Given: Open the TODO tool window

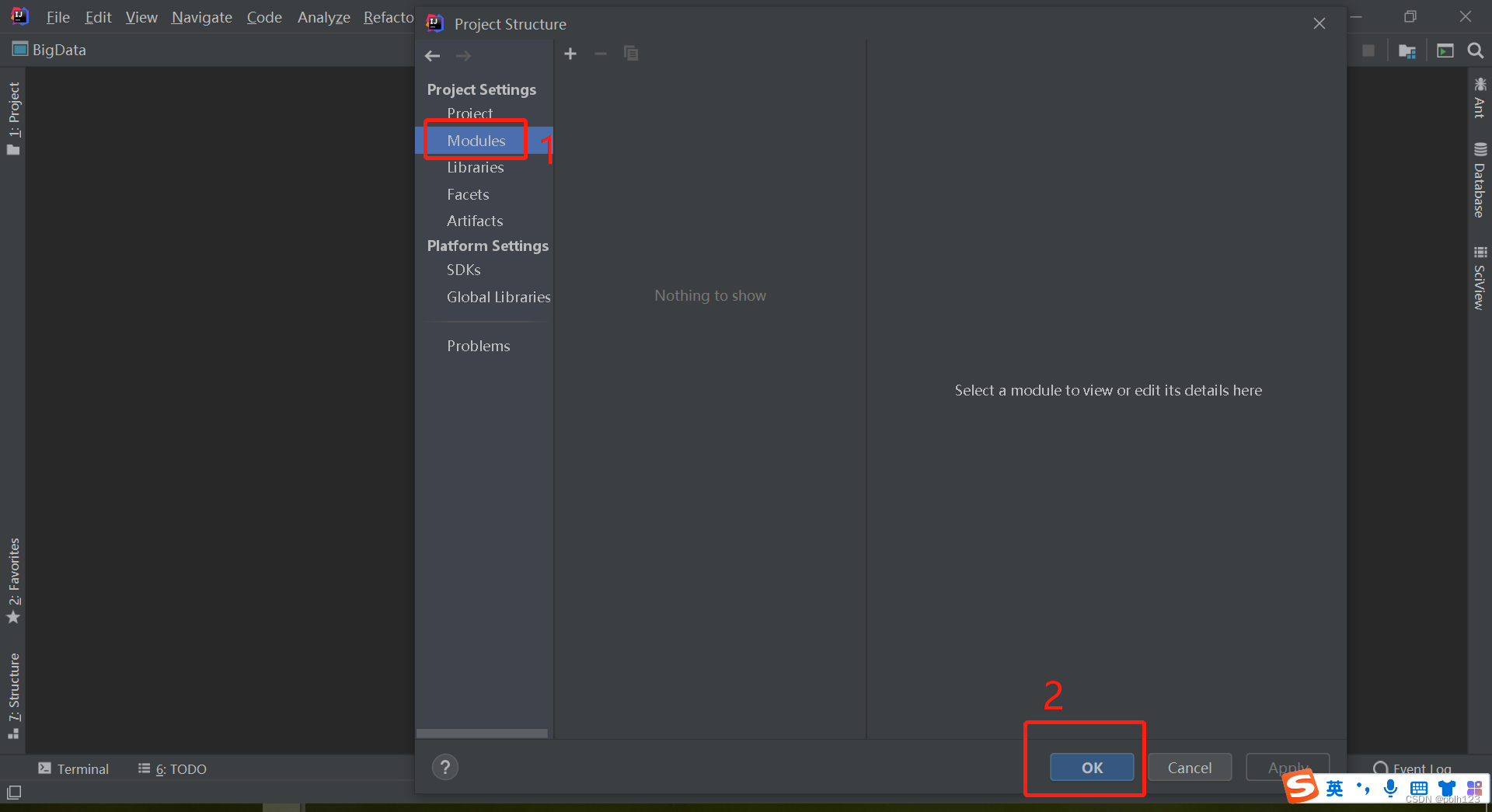Looking at the screenshot, I should click(173, 768).
